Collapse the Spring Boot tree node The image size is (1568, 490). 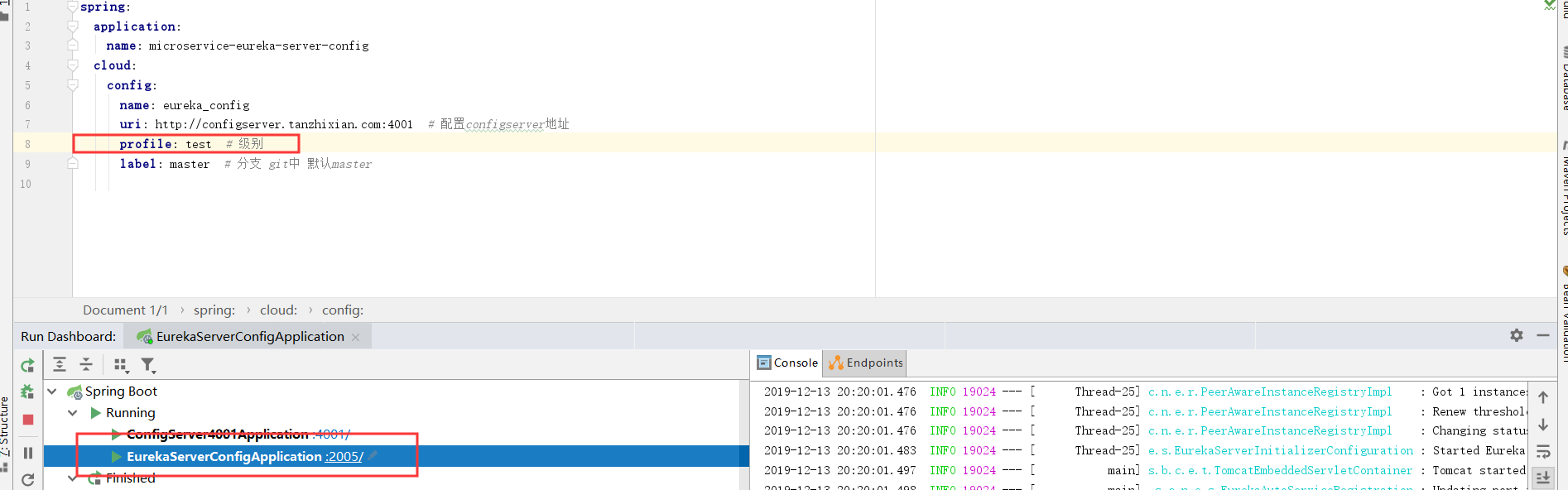click(x=52, y=392)
